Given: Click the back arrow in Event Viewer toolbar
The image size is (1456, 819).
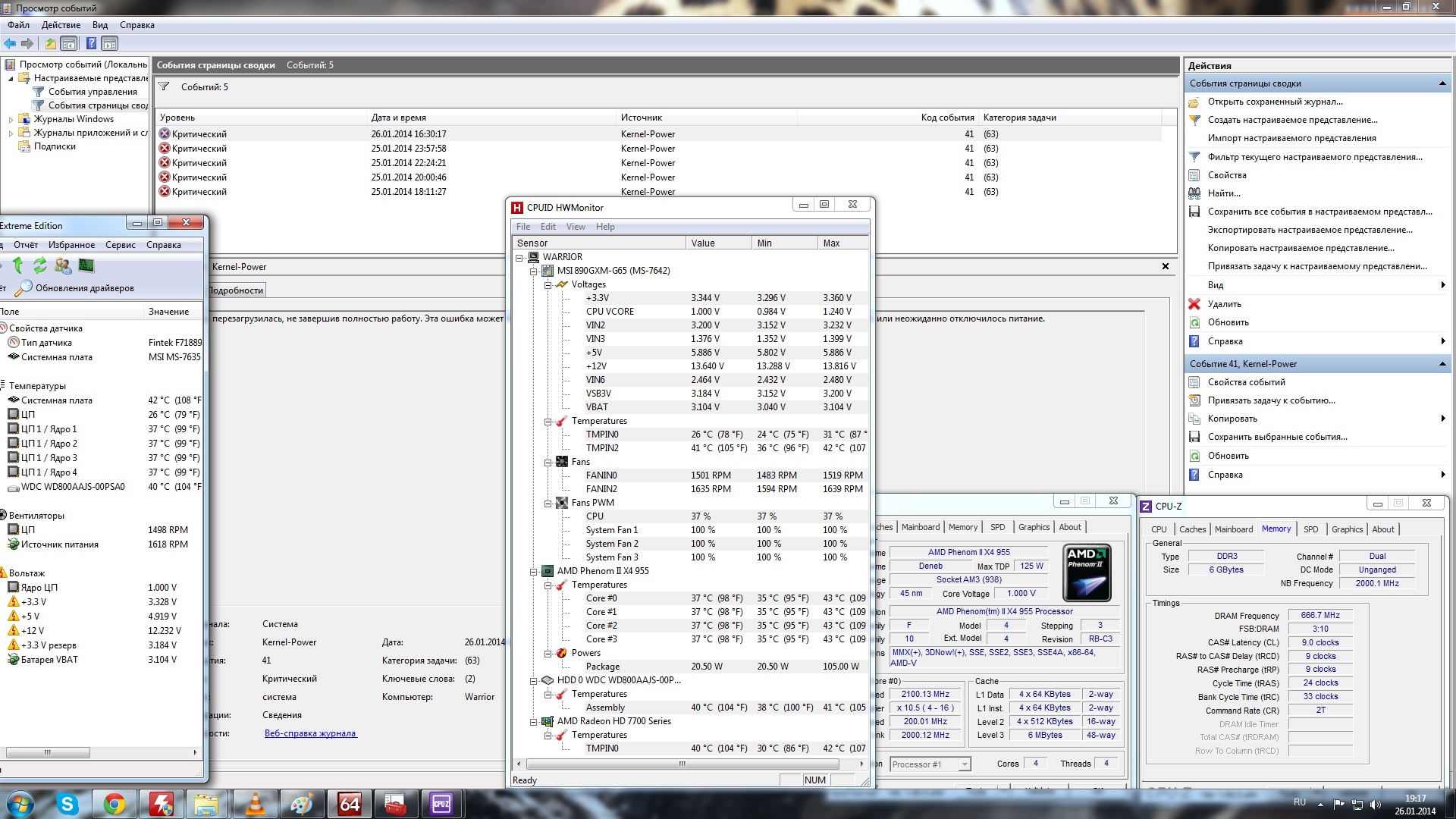Looking at the screenshot, I should [10, 43].
